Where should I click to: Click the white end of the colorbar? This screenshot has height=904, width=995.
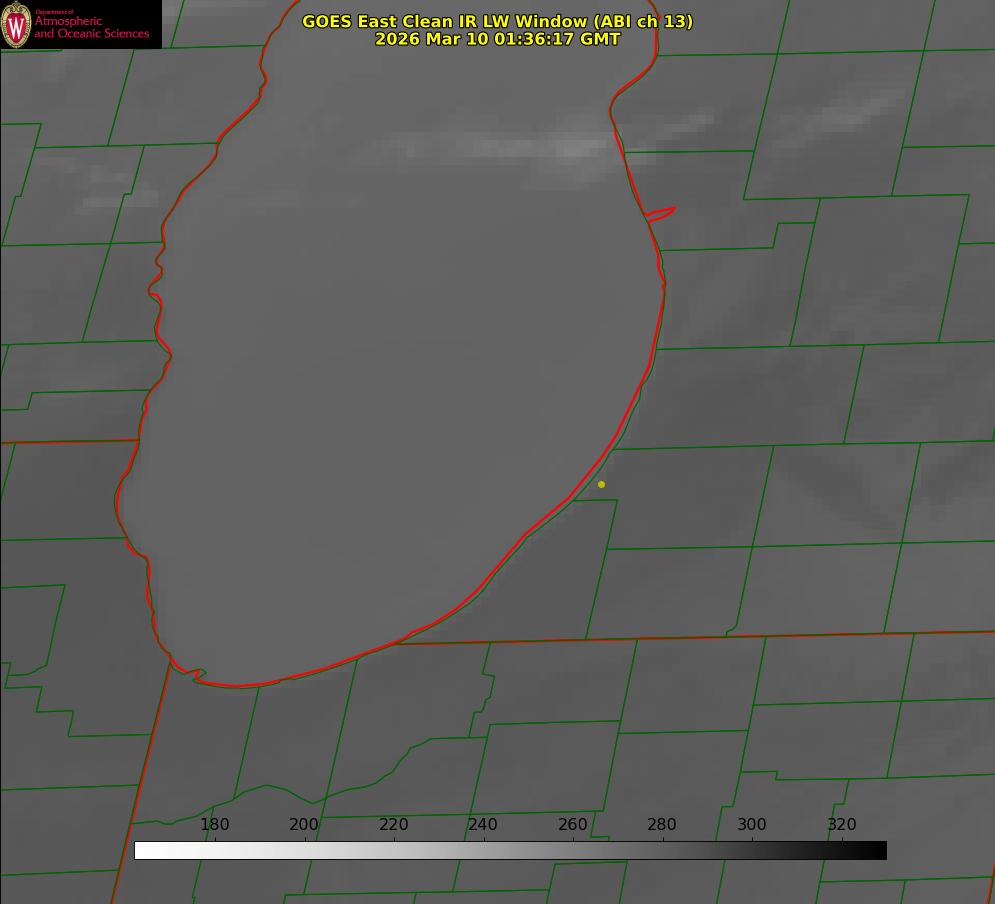pyautogui.click(x=142, y=851)
